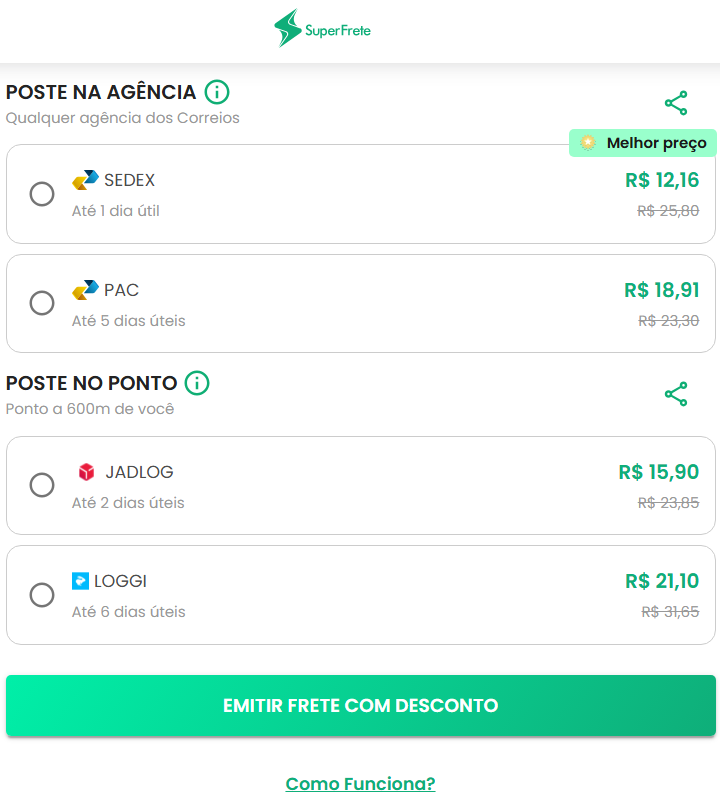Select the PAC radio button
The image size is (720, 802).
[x=42, y=303]
